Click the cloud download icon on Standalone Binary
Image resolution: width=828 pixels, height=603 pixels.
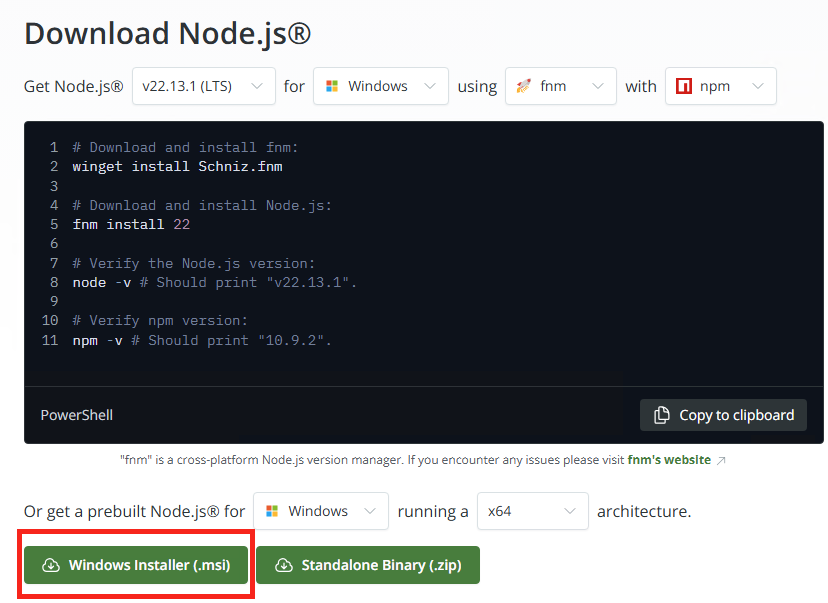[284, 565]
